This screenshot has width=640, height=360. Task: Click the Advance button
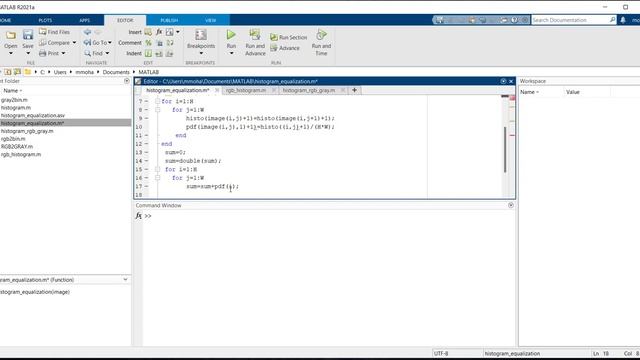tap(284, 48)
